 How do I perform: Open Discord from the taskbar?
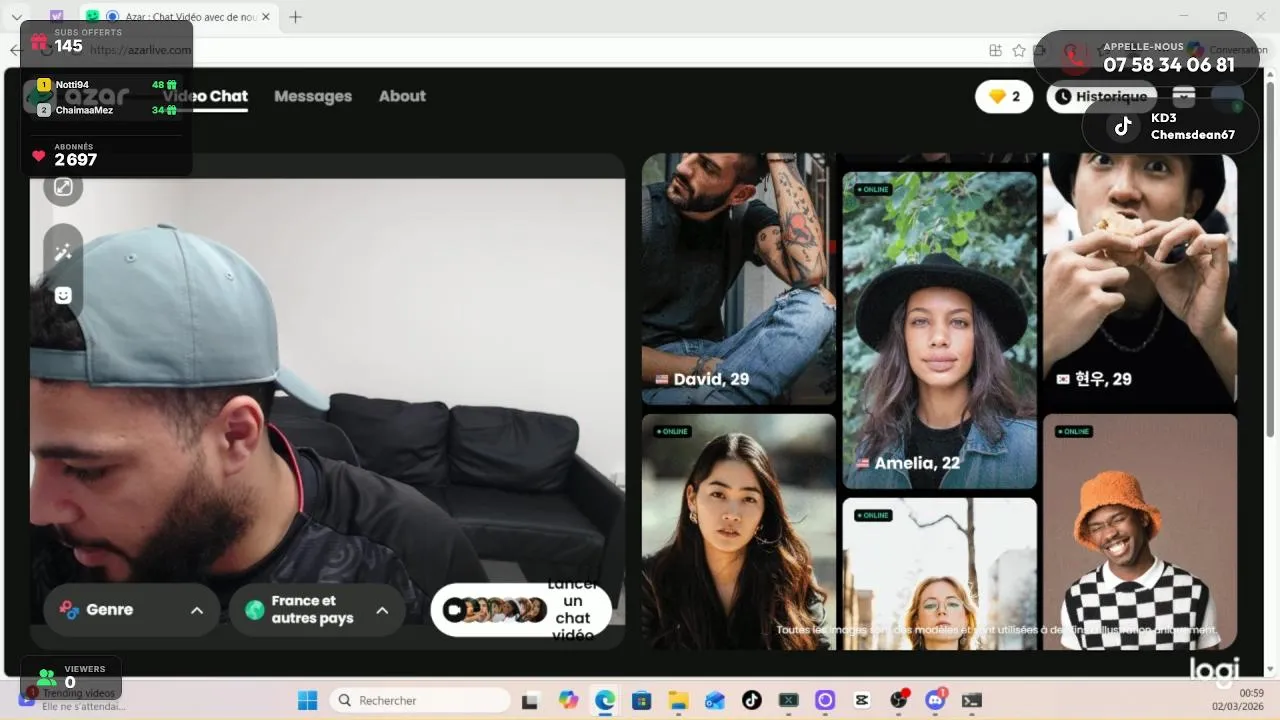pos(936,701)
